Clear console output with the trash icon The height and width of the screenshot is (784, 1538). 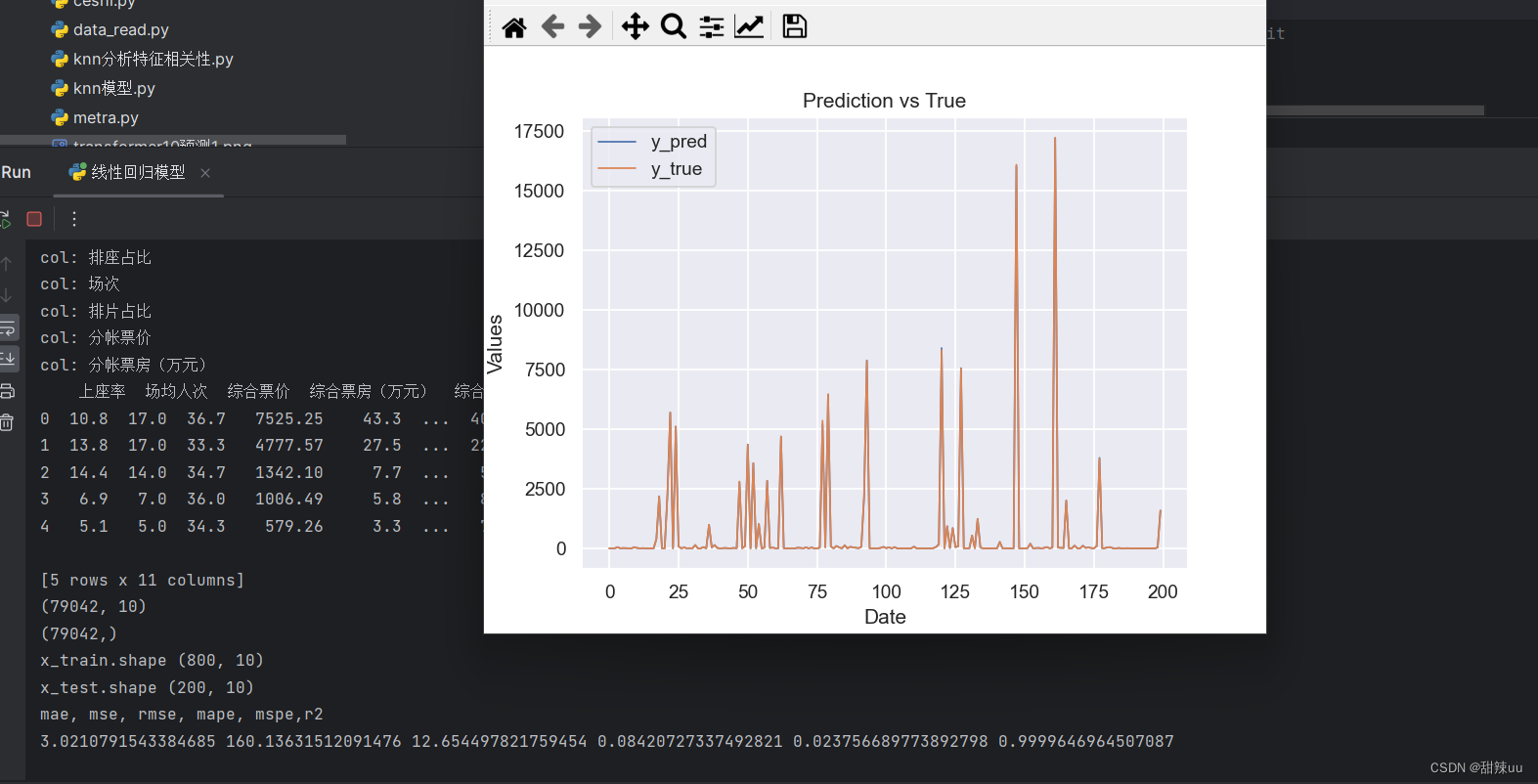click(7, 422)
